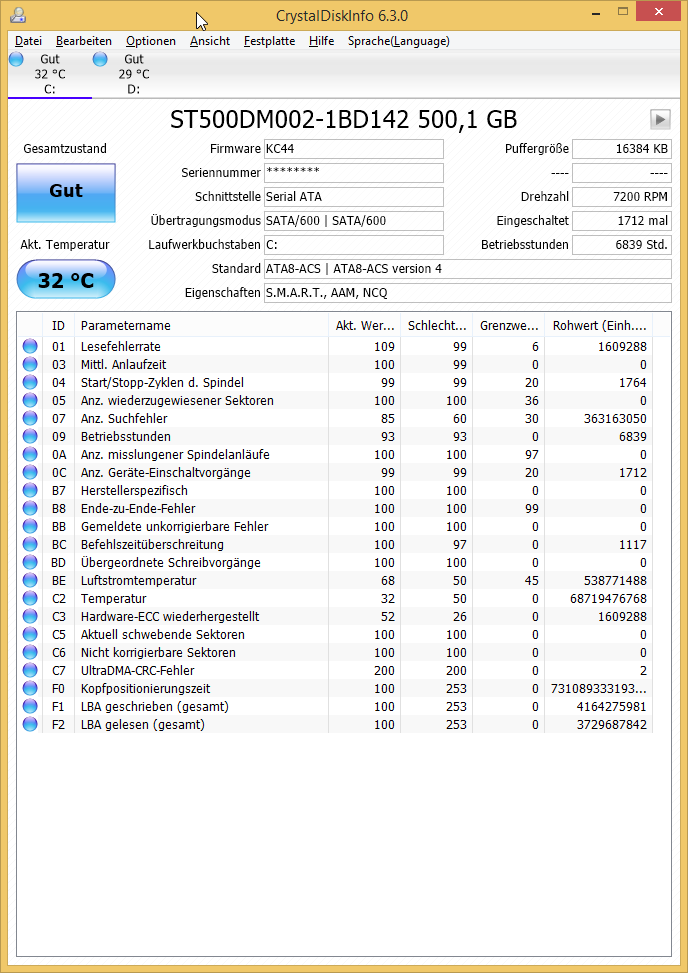Click status orb for C2 Temperatur row
Screen dimensions: 688x973
[x=30, y=598]
